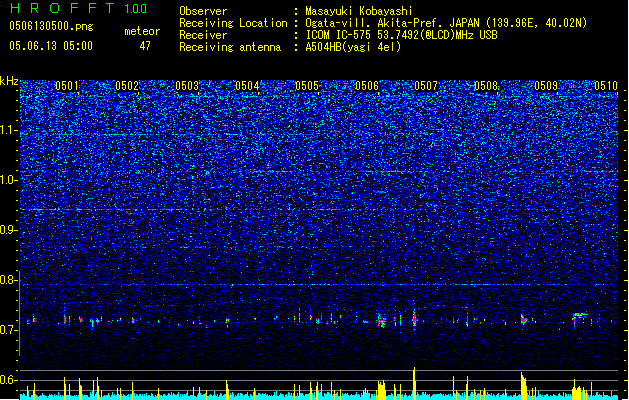Click the 0510 time marker

pos(606,86)
